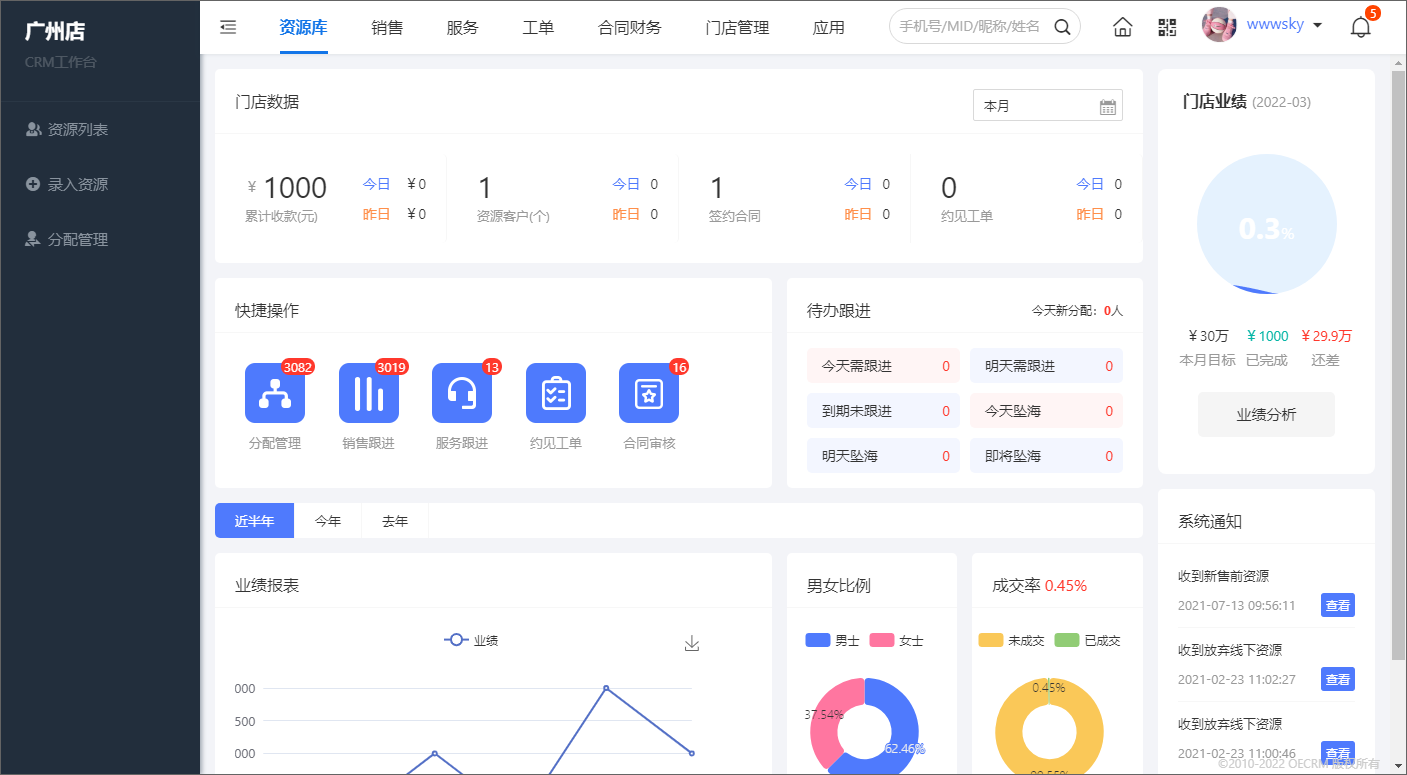Image resolution: width=1407 pixels, height=775 pixels.
Task: Select the 去年 tab
Action: [395, 521]
